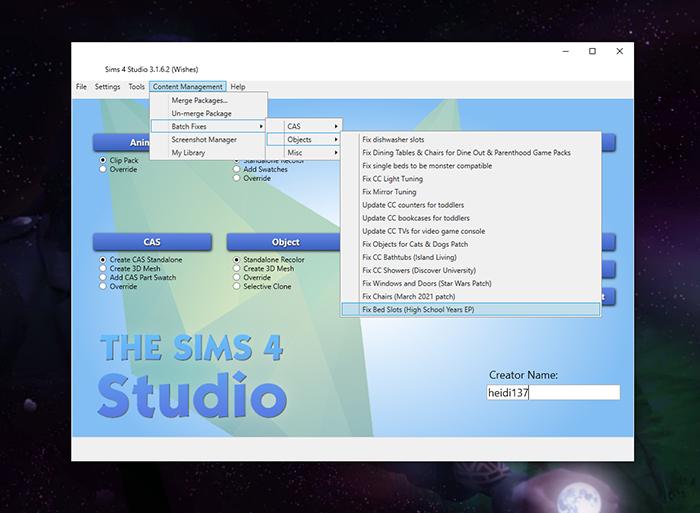Run Fix Chairs (March 2021 patch)
The image size is (700, 513).
(471, 296)
